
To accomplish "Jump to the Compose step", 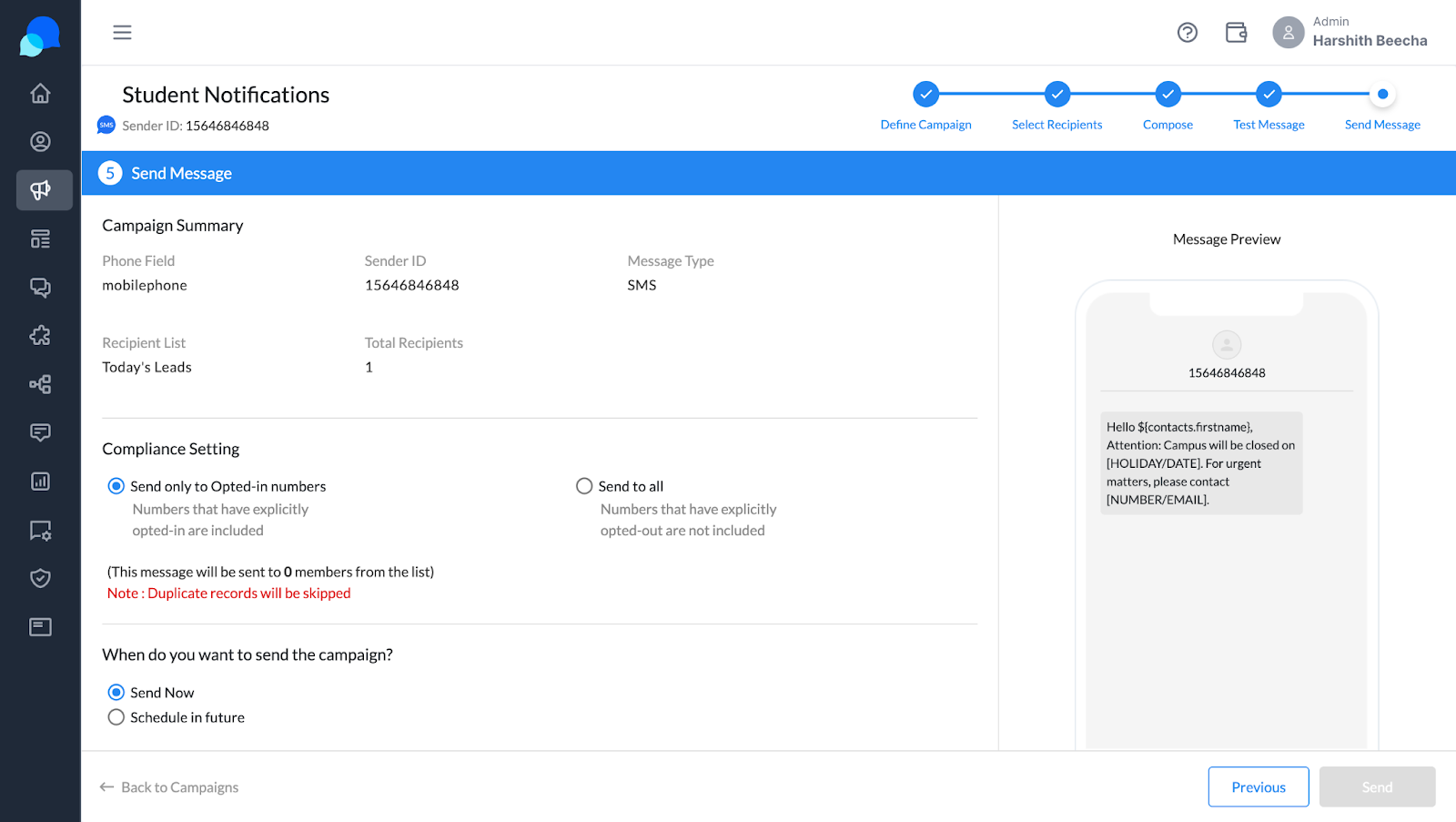I will tap(1168, 94).
